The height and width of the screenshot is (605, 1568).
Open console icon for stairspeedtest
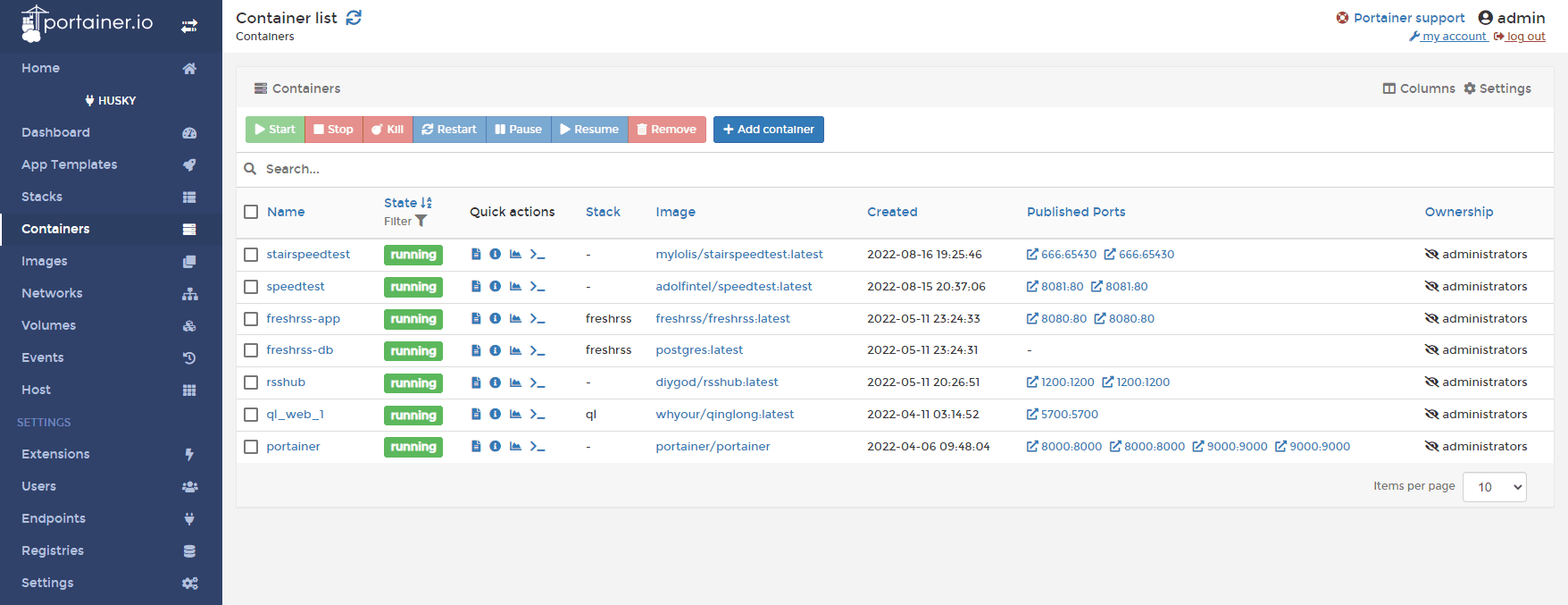(x=538, y=255)
